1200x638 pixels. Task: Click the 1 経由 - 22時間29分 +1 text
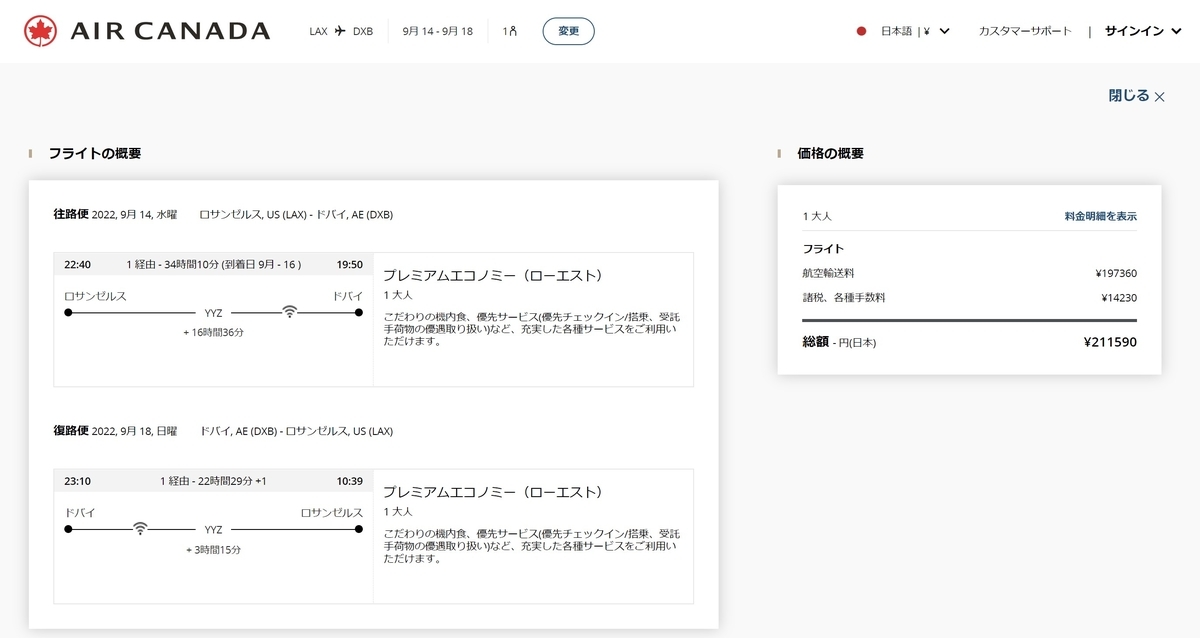213,481
